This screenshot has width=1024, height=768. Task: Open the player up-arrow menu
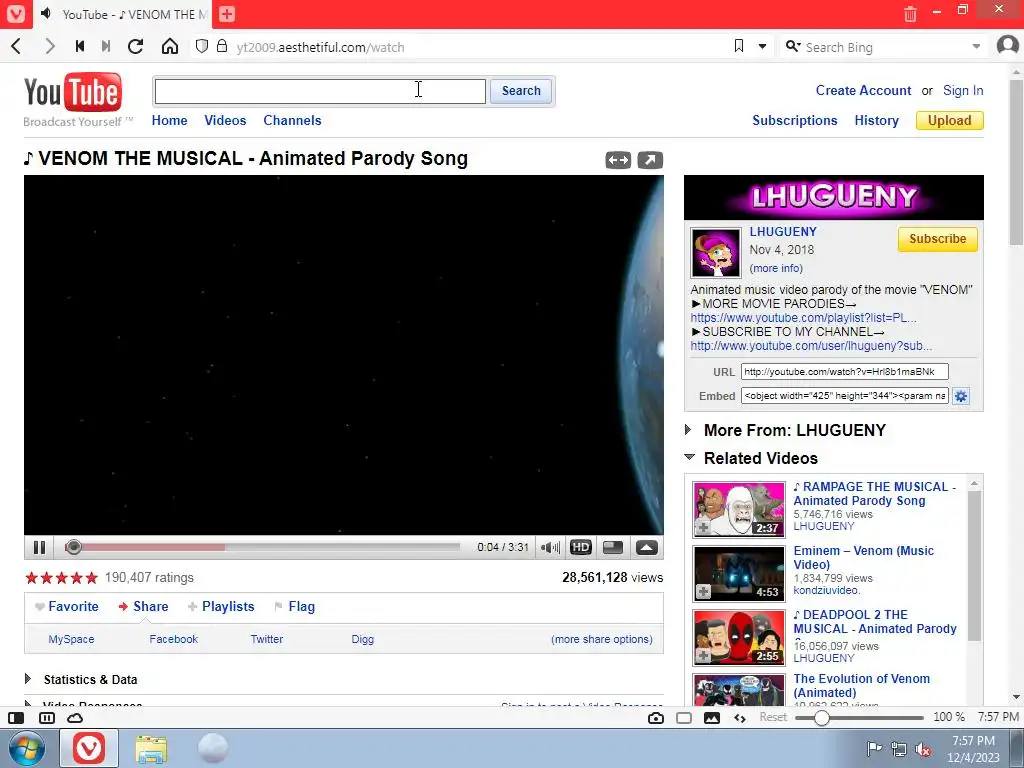coord(647,547)
